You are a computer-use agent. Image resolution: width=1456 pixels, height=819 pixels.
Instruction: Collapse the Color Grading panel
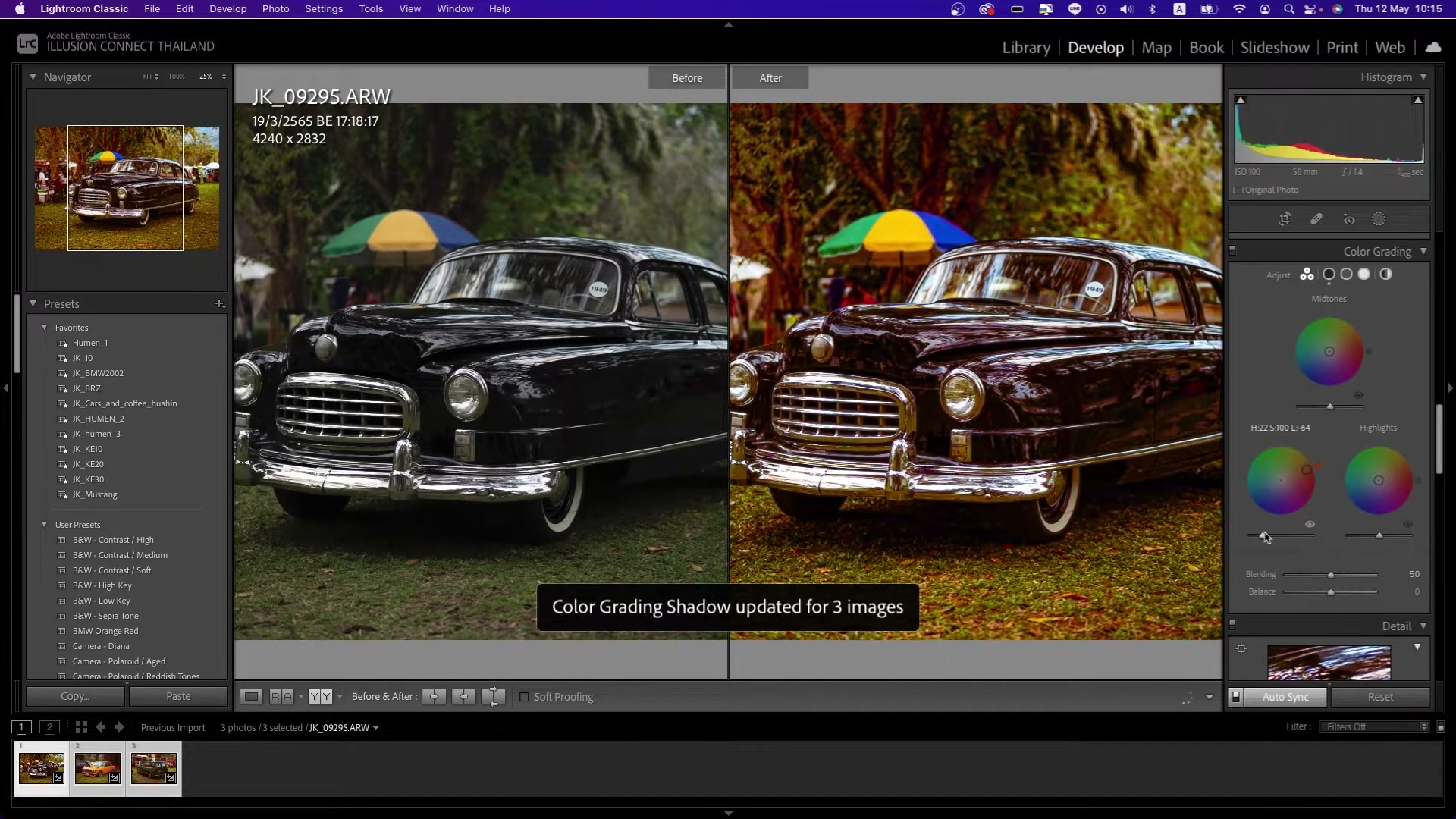(1423, 251)
